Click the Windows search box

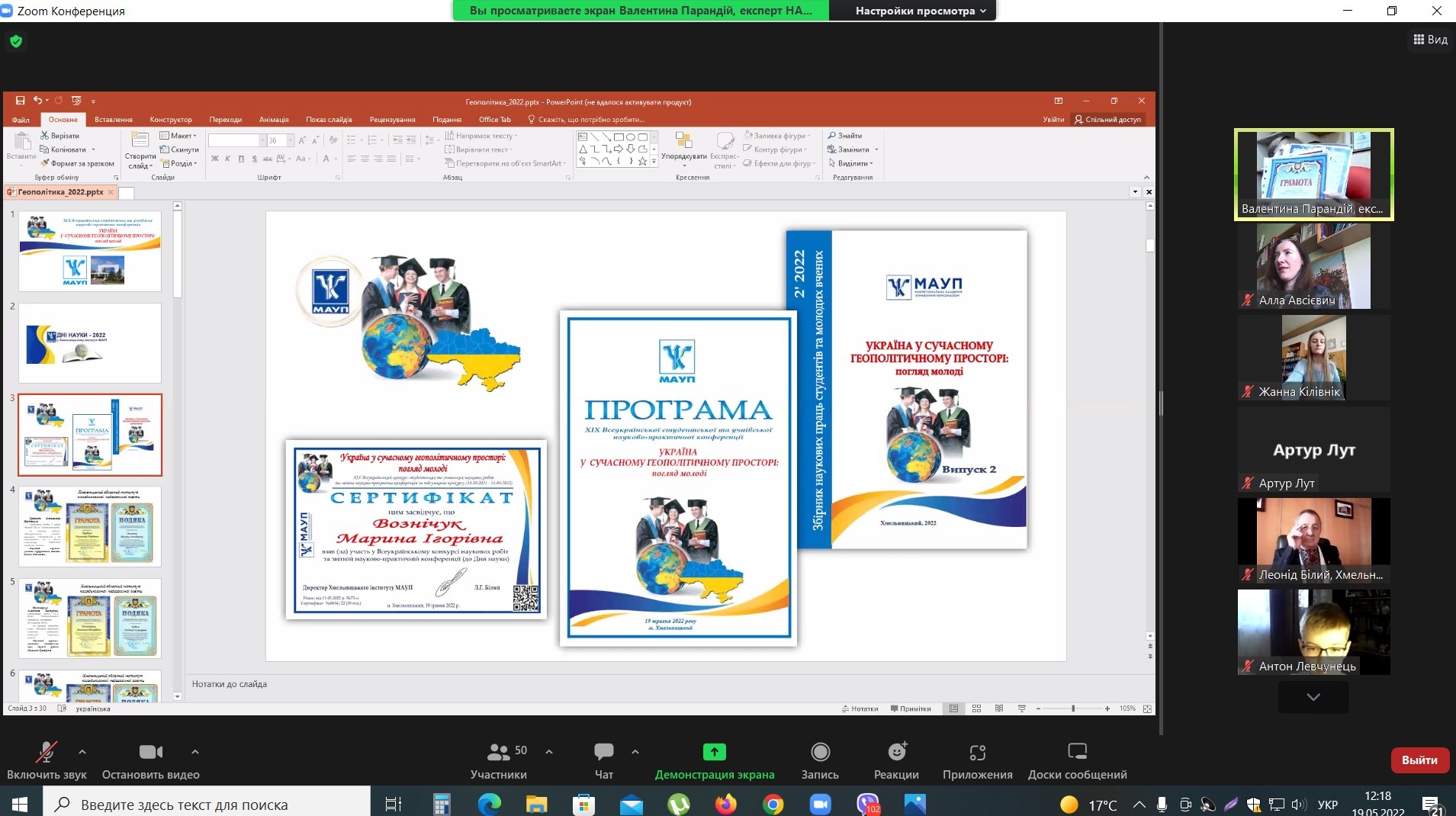(207, 805)
